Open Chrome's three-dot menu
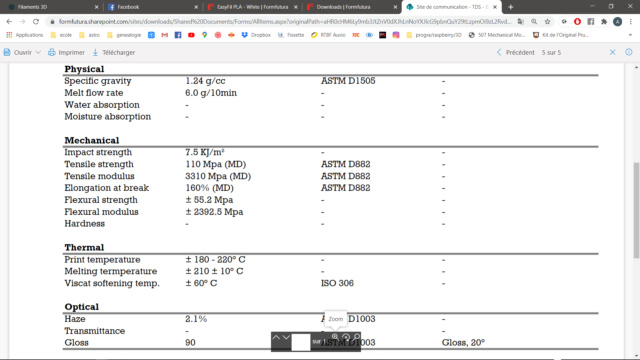 pyautogui.click(x=631, y=22)
